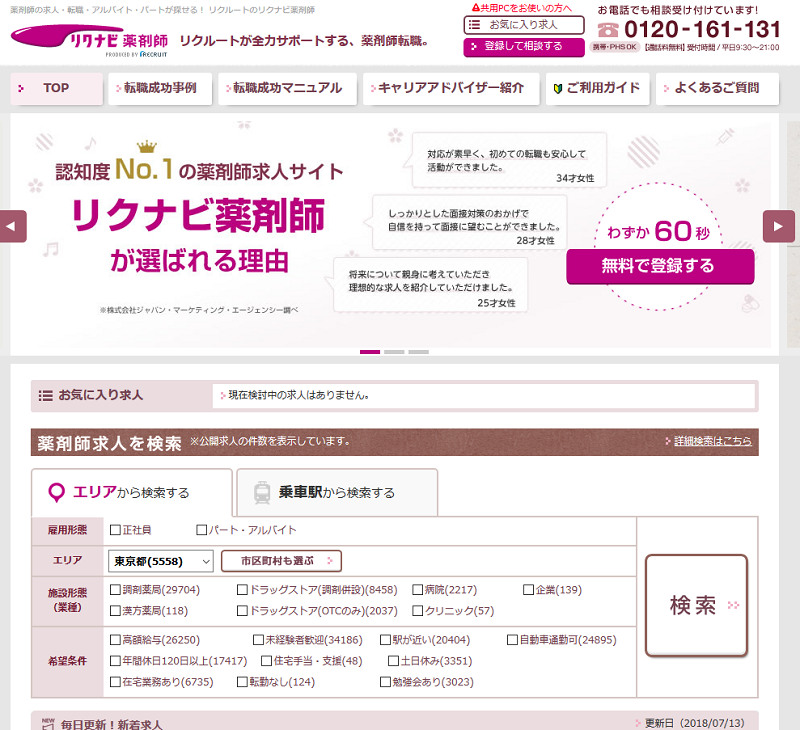Click 無料で登録する banner button
Image resolution: width=800 pixels, height=730 pixels.
pyautogui.click(x=660, y=266)
